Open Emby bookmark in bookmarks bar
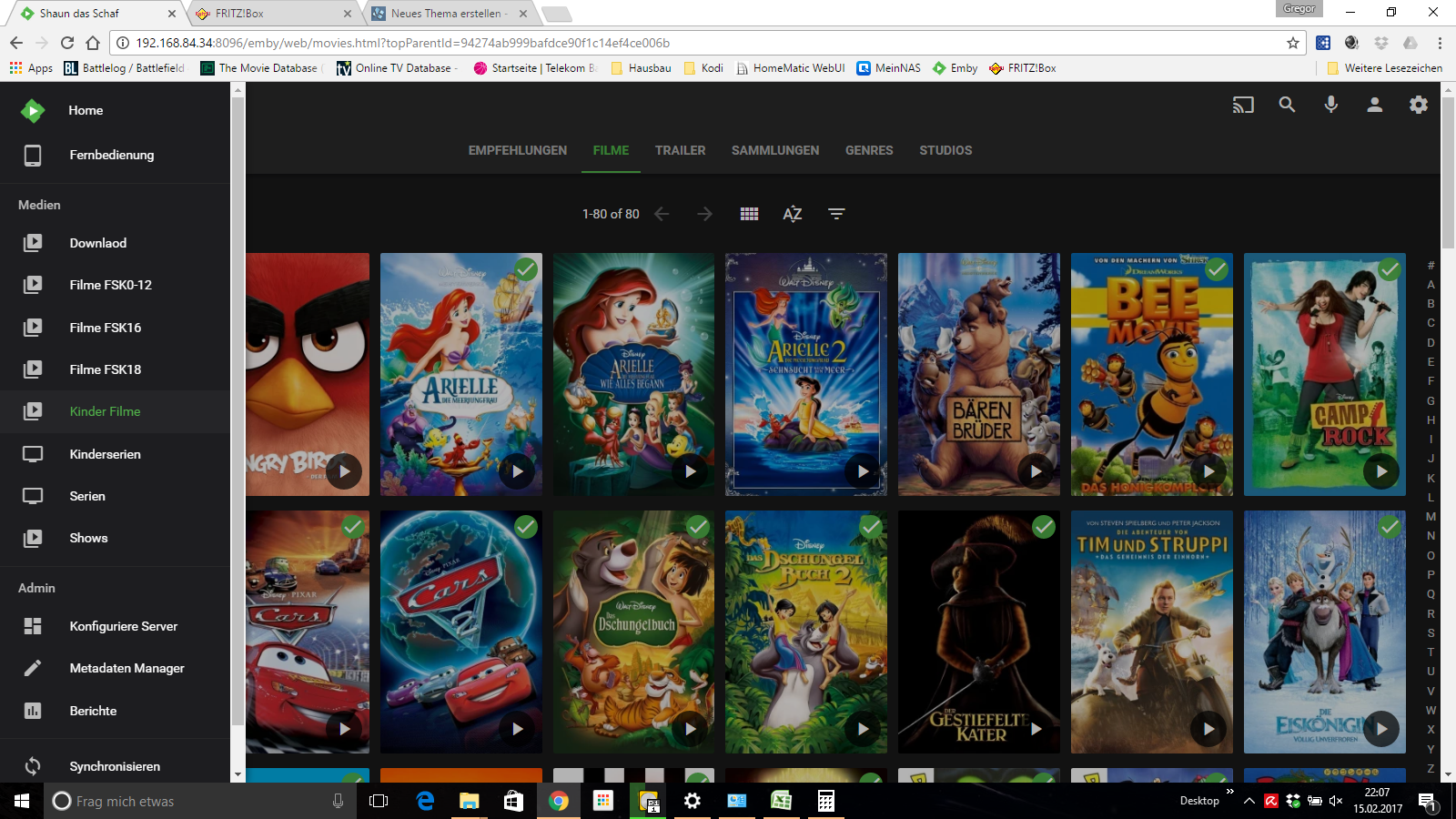Screen dimensions: 1456x819 (x=955, y=68)
